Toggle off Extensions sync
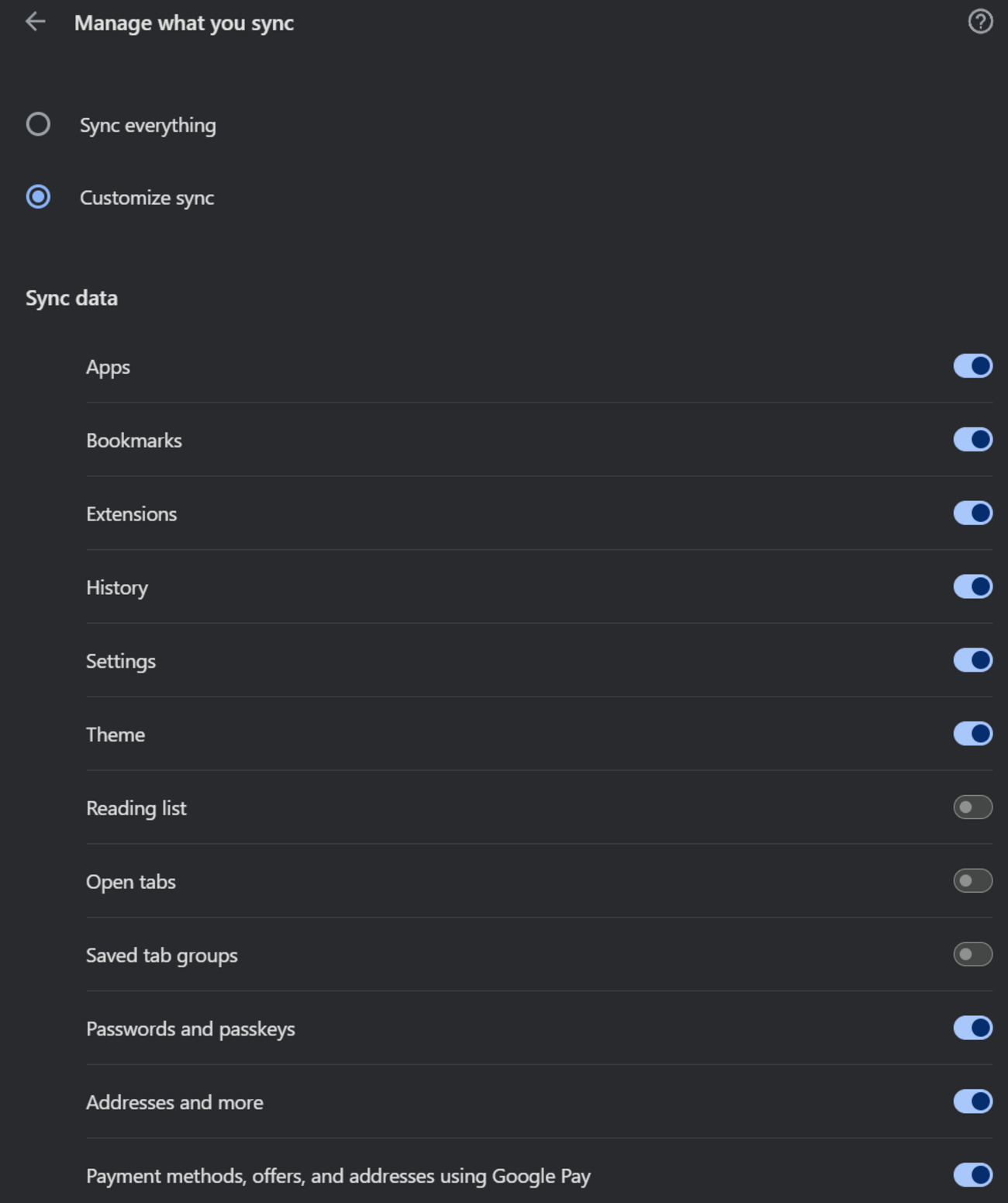Image resolution: width=1008 pixels, height=1203 pixels. (973, 513)
